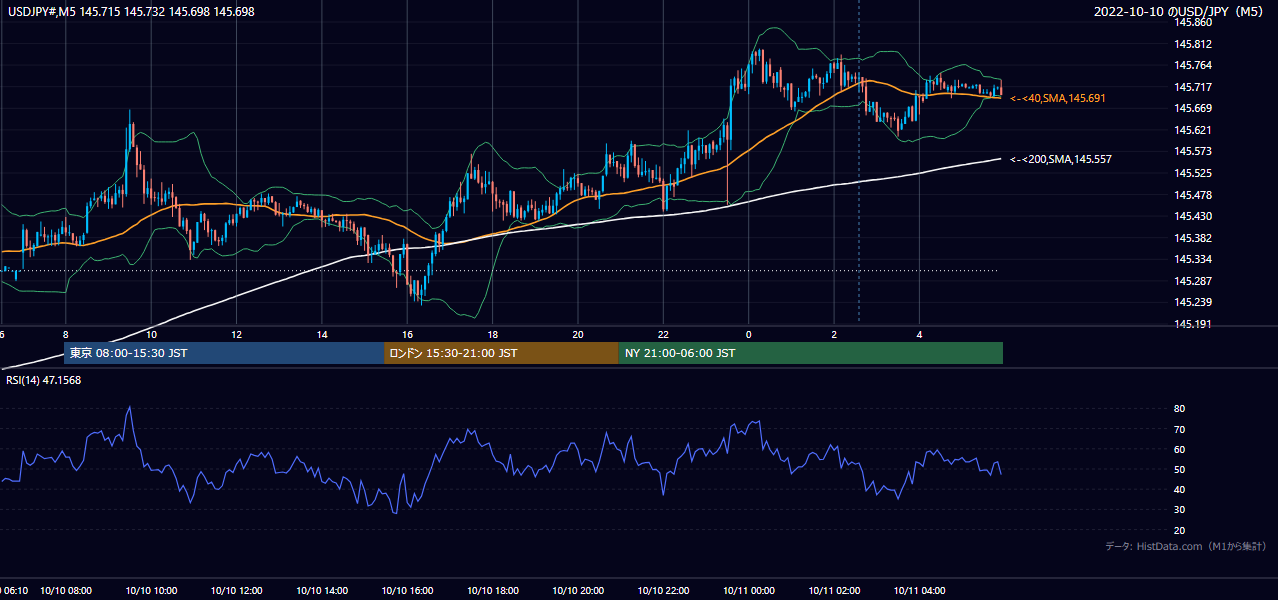Click price axis label 145.334
Viewport: 1278px width, 600px height.
[1192, 259]
